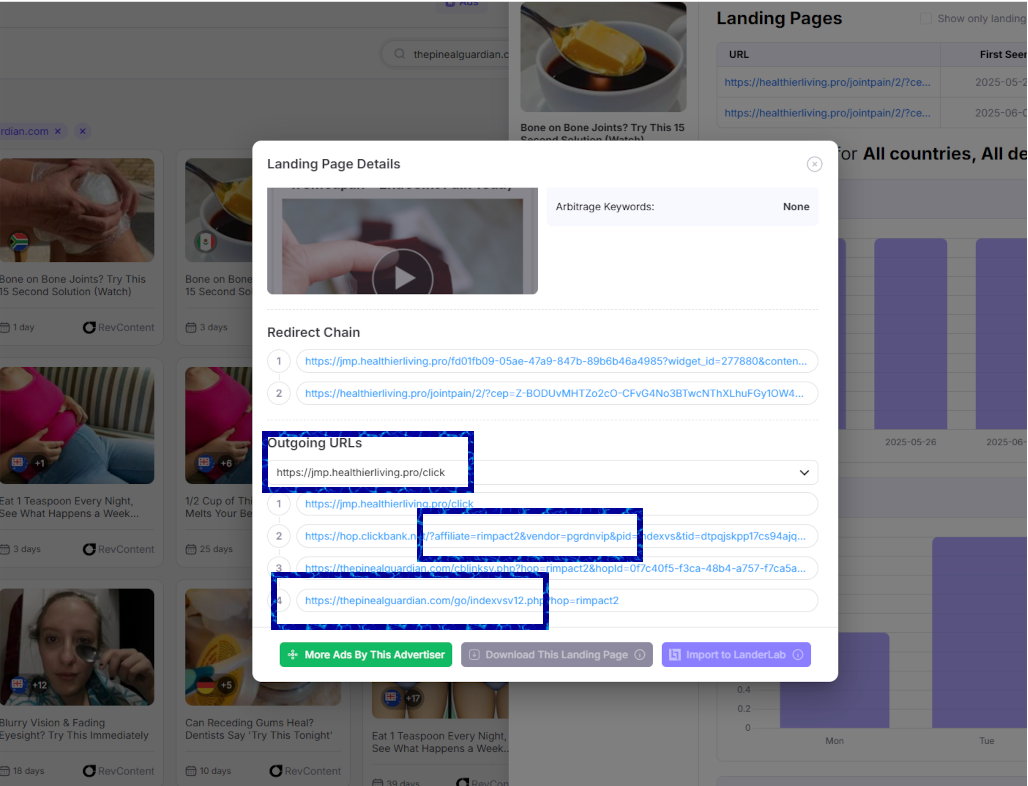Click the calendar icon beside 10 days
The height and width of the screenshot is (786, 1028).
tap(191, 771)
